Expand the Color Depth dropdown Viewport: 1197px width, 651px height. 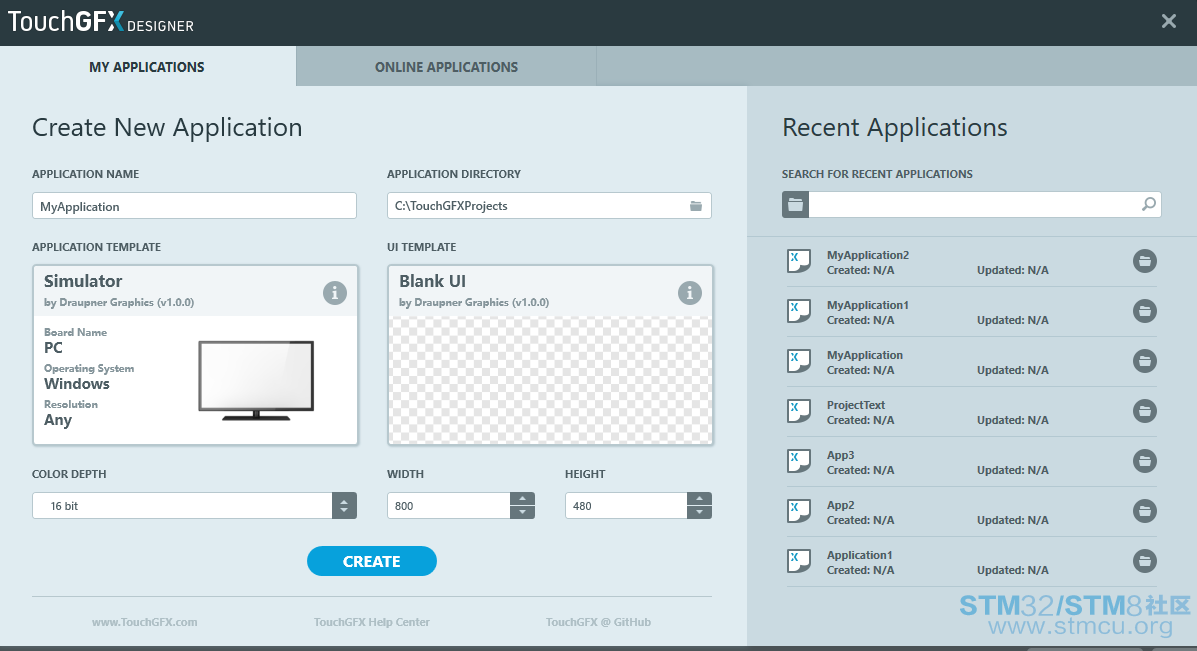point(344,505)
